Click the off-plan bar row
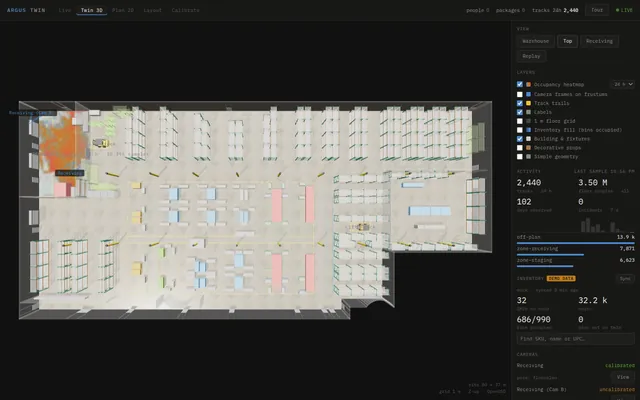This screenshot has width=640, height=400. point(576,239)
